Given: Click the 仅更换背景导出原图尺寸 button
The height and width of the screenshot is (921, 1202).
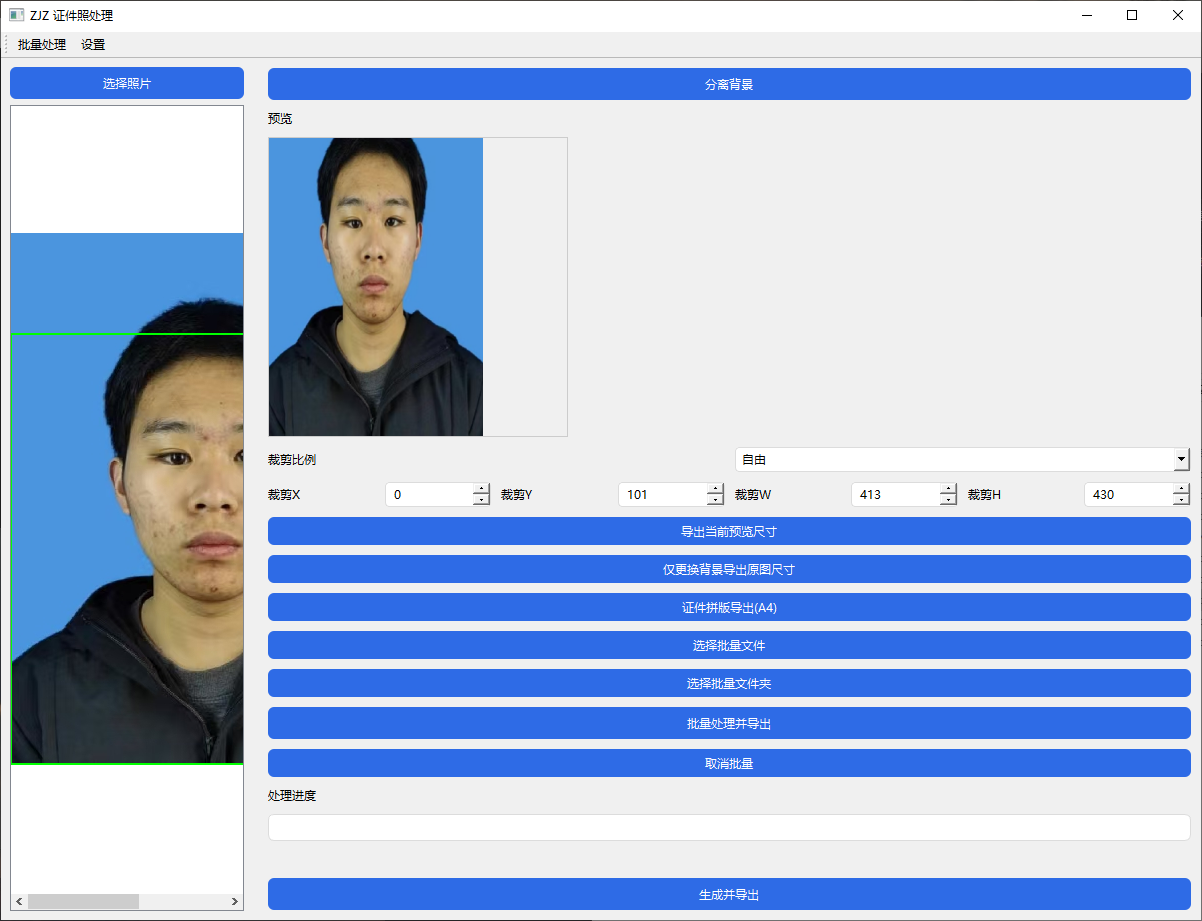Looking at the screenshot, I should click(727, 568).
